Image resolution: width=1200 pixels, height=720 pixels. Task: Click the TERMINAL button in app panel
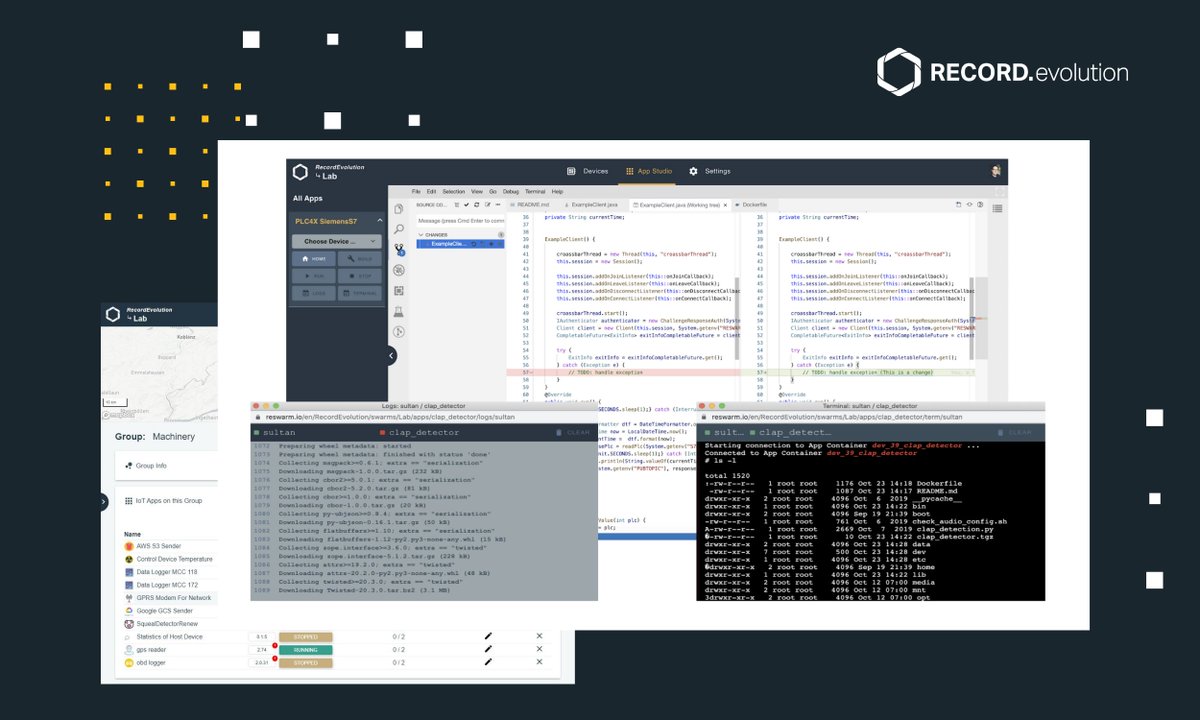point(359,293)
